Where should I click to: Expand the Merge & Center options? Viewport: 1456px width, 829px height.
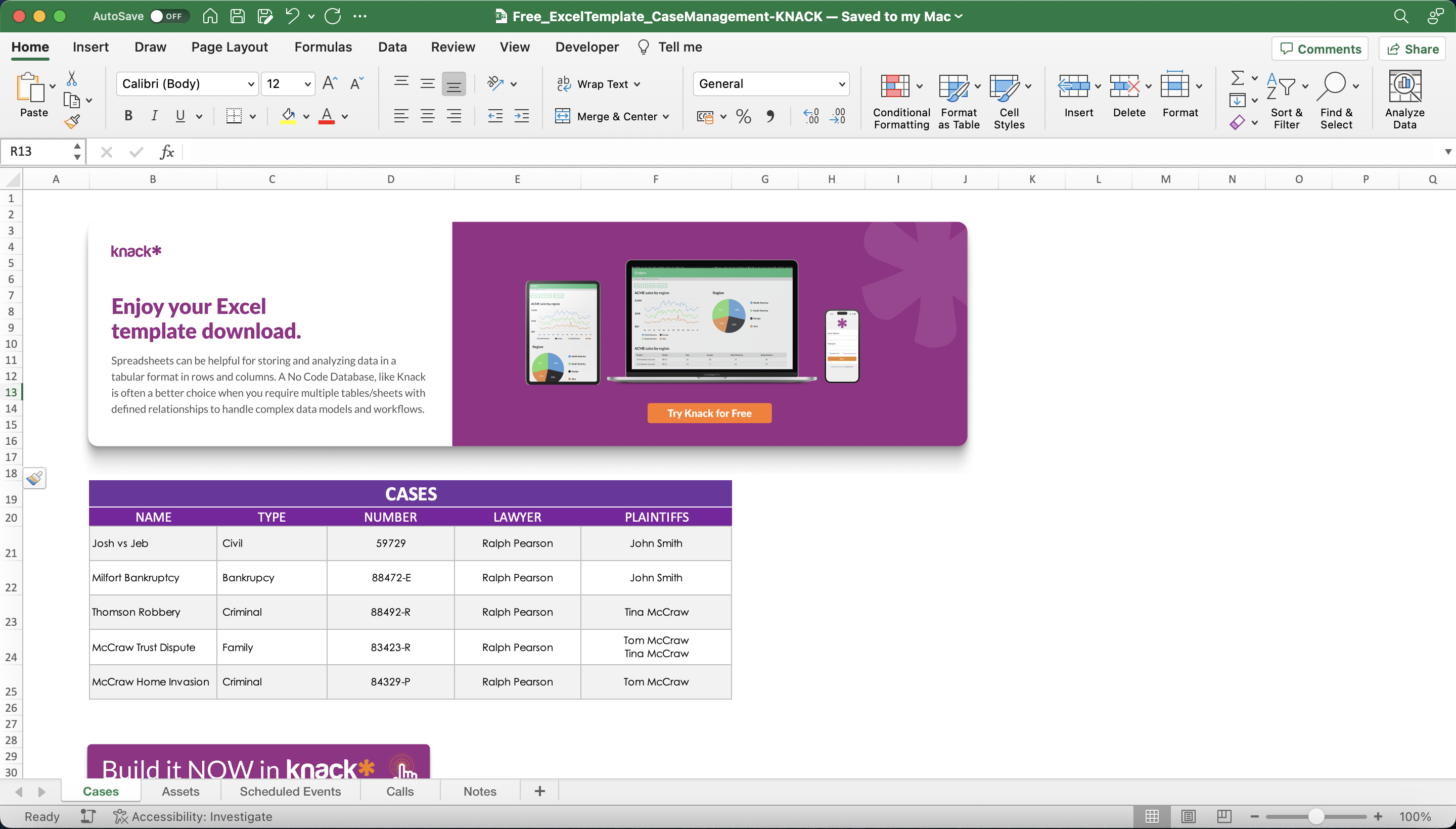(667, 116)
